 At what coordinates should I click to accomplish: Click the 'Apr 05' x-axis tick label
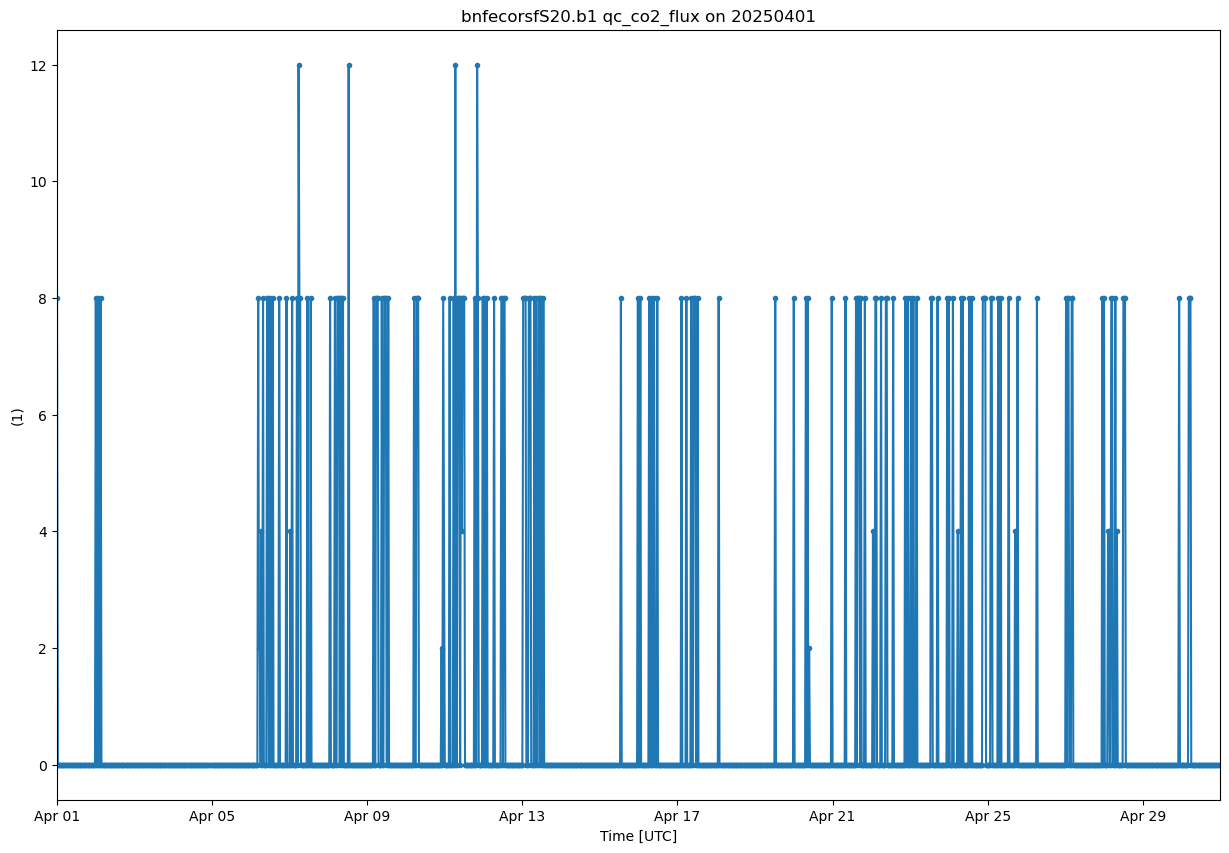tap(212, 816)
